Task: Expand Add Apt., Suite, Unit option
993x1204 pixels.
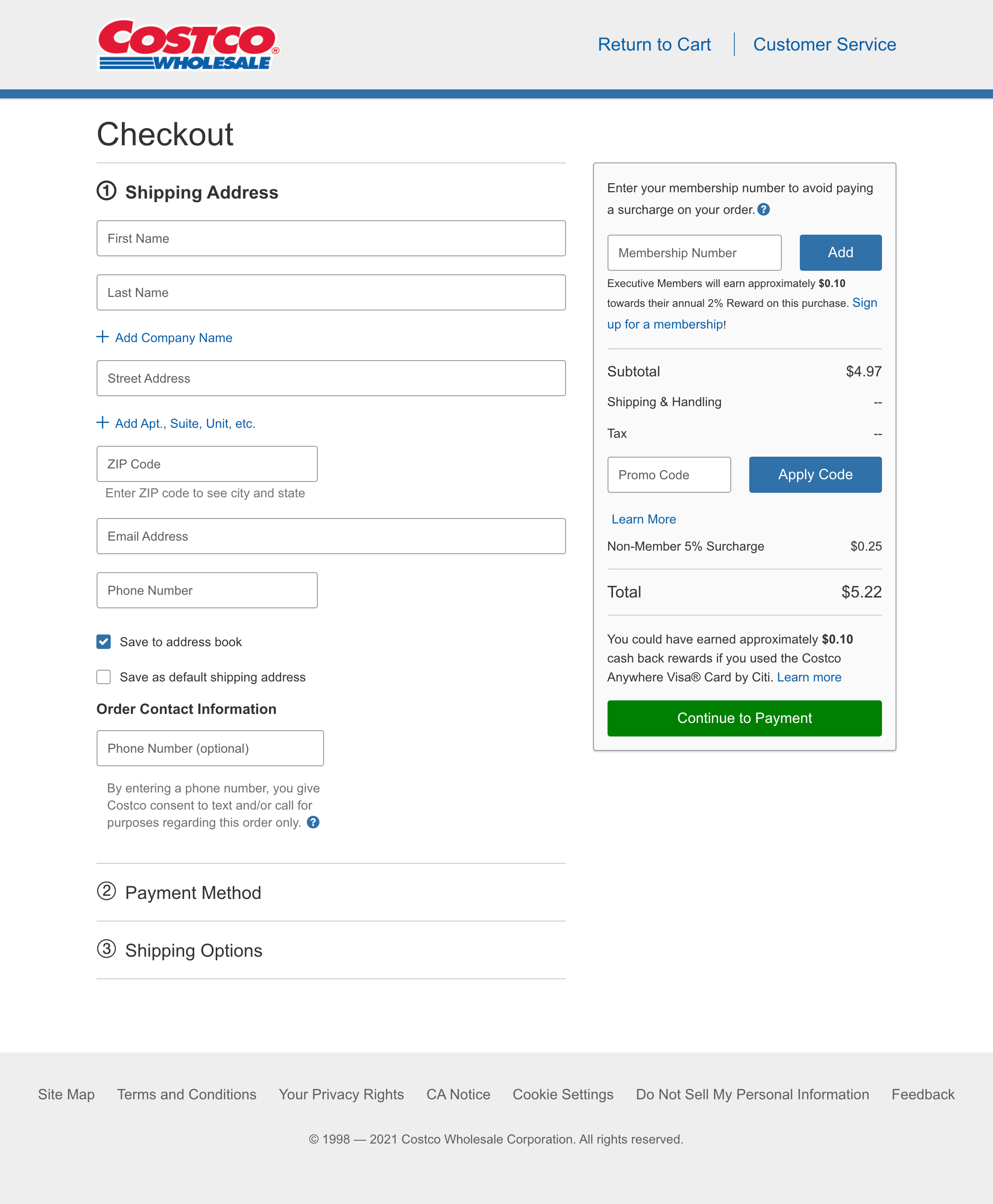Action: point(185,423)
